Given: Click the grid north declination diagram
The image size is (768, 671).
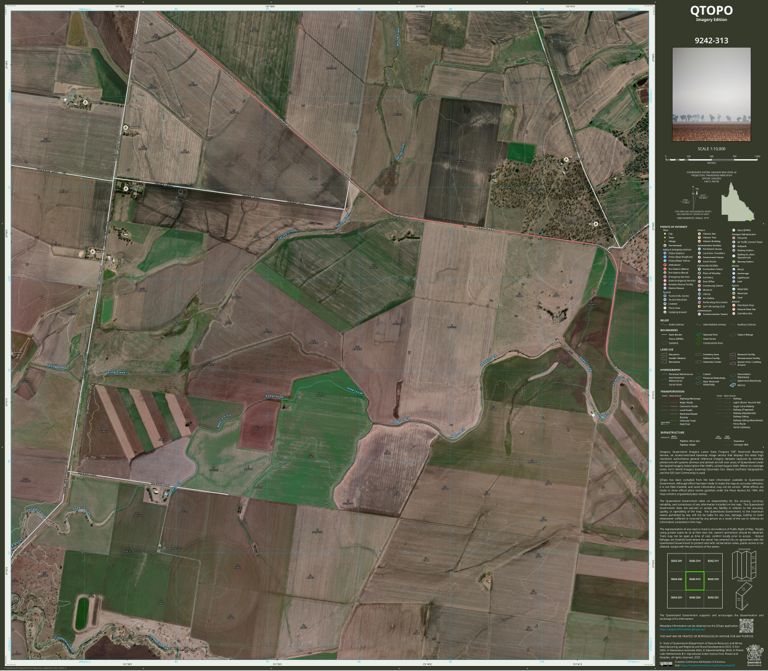Looking at the screenshot, I should [695, 200].
